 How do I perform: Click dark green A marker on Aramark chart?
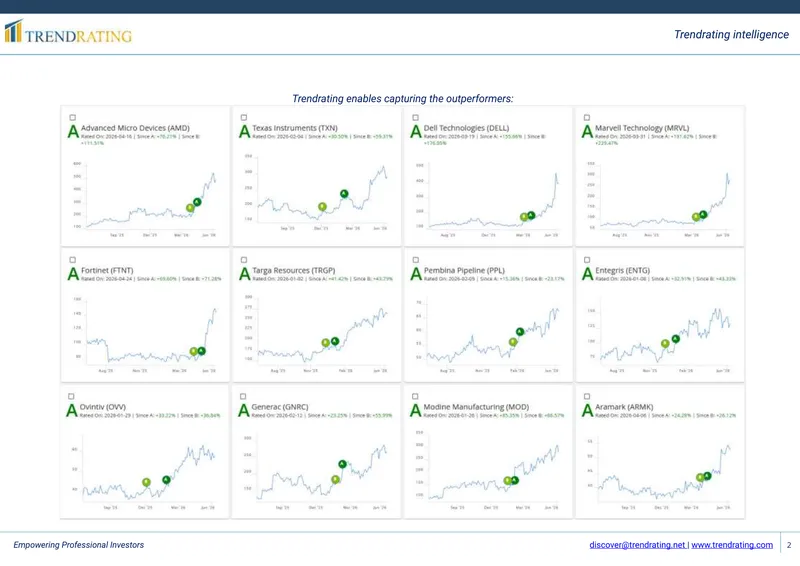pyautogui.click(x=707, y=476)
